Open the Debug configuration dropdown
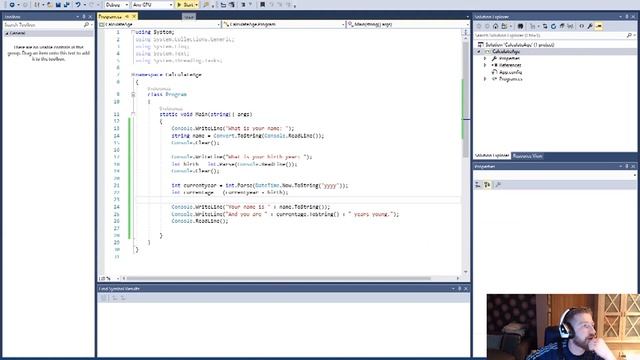The image size is (640, 360). [x=117, y=4]
